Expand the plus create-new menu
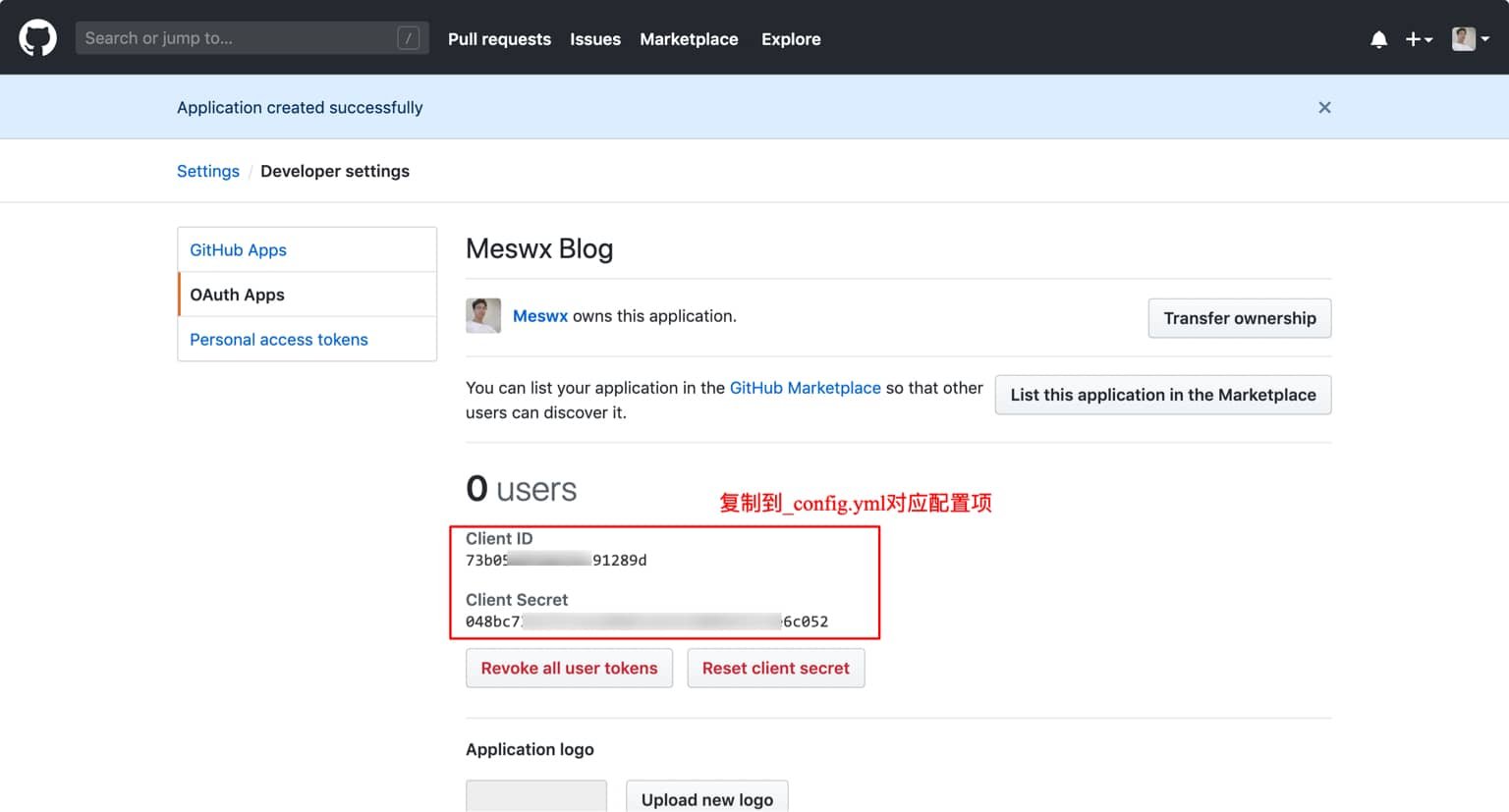This screenshot has height=812, width=1509. point(1419,39)
